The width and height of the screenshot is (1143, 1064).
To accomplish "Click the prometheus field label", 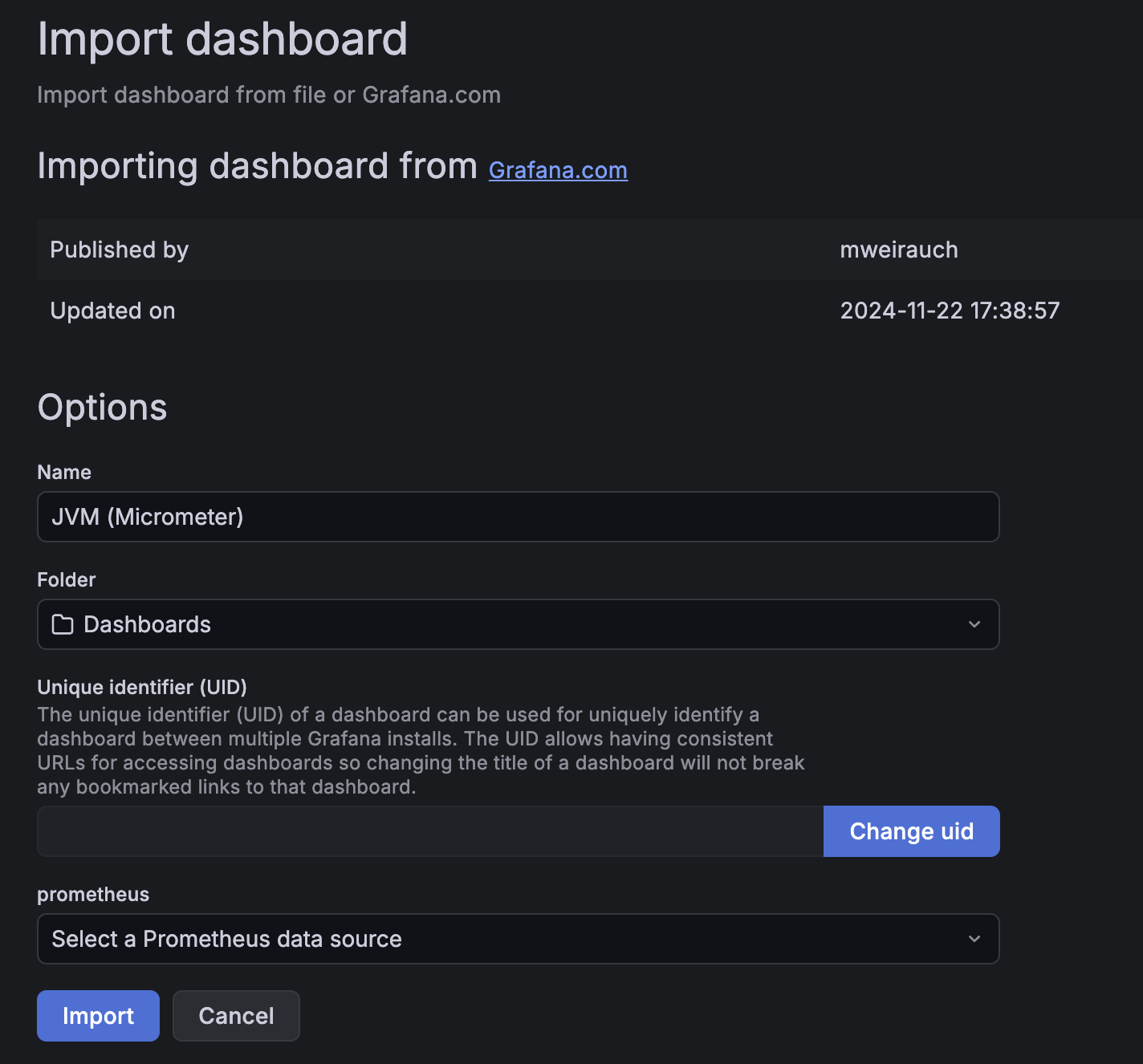I will [x=93, y=894].
